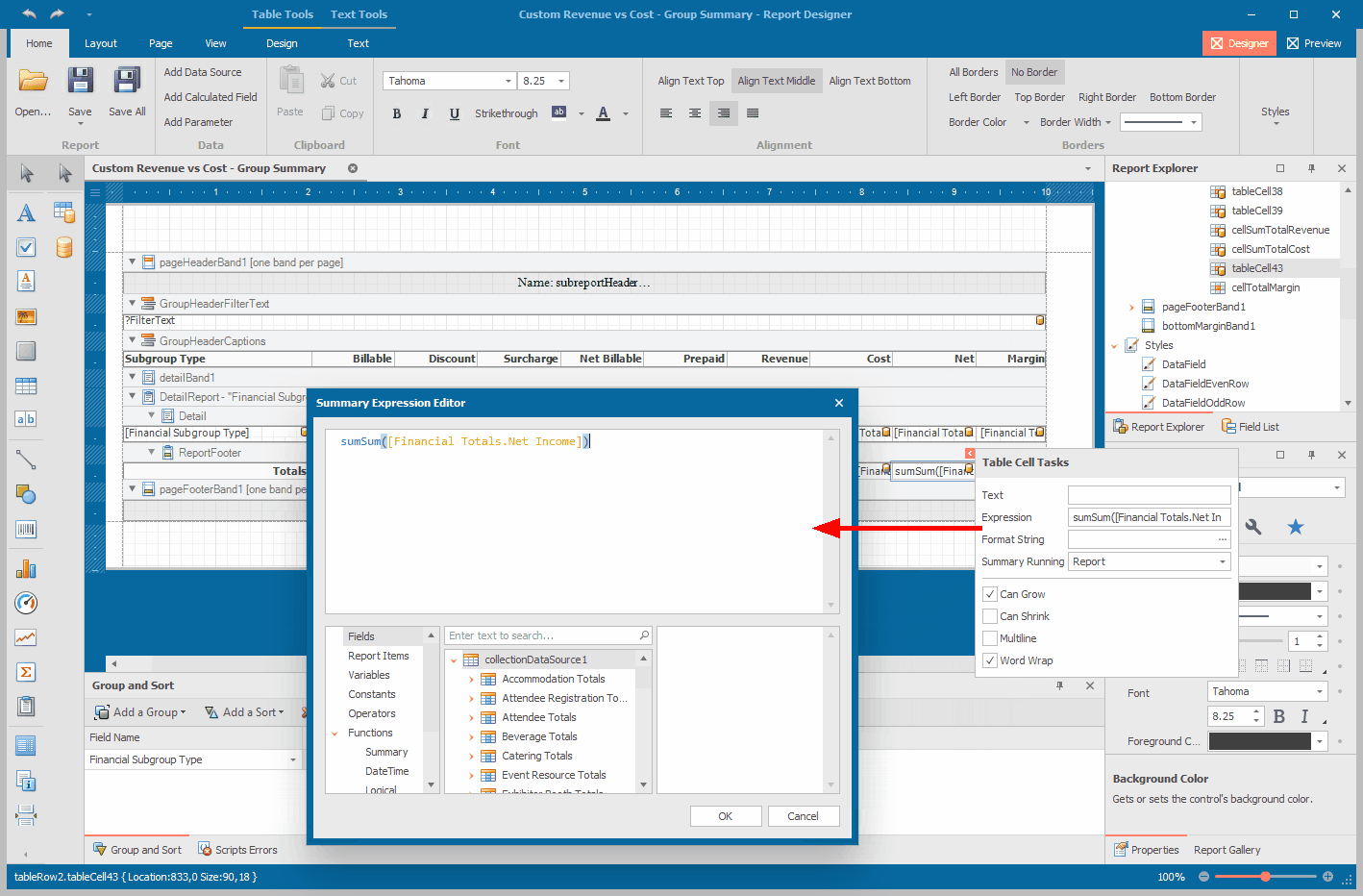Select the Check Box control in toolbox
This screenshot has width=1363, height=896.
26,247
